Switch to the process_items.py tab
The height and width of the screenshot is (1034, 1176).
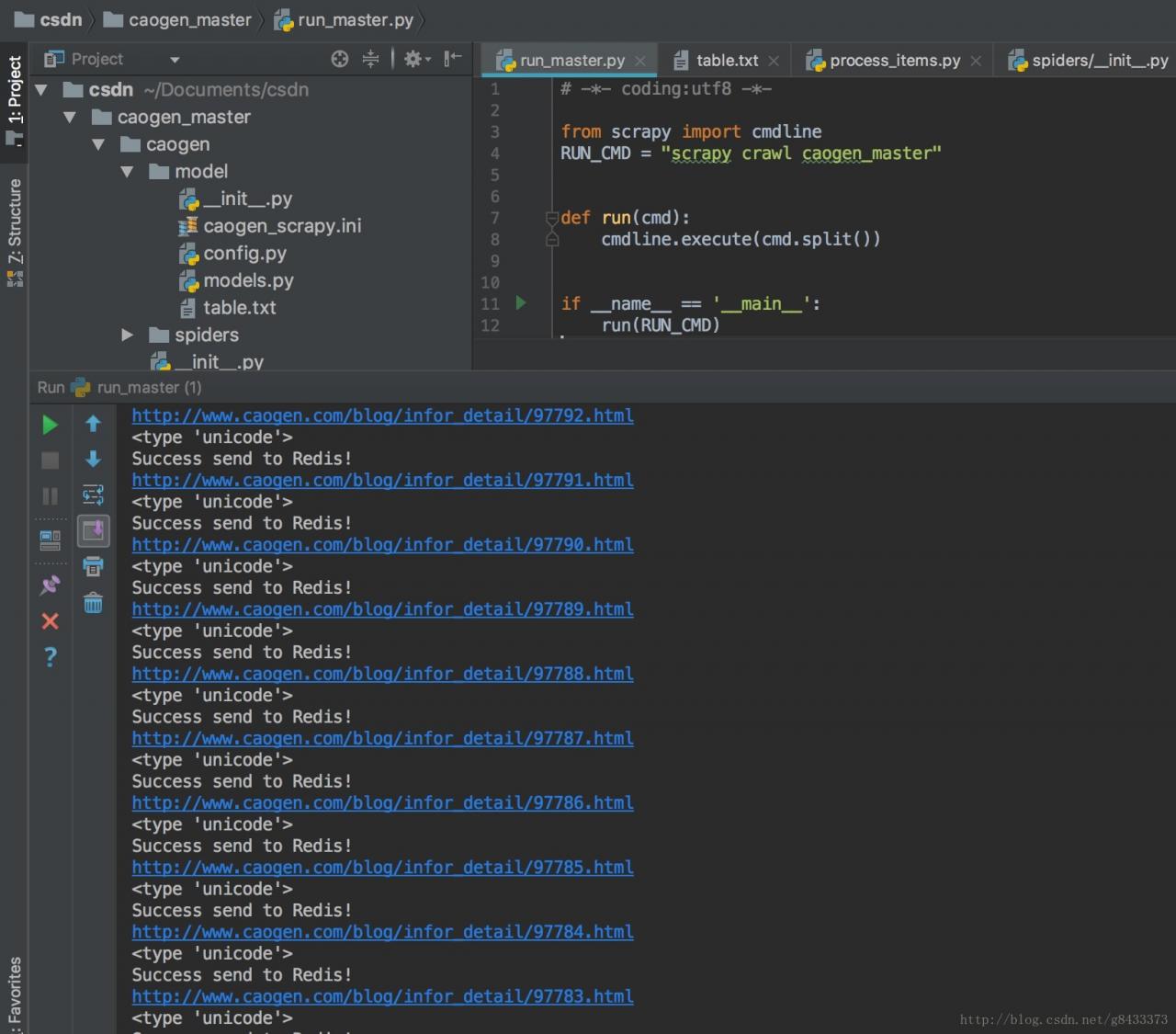point(895,61)
